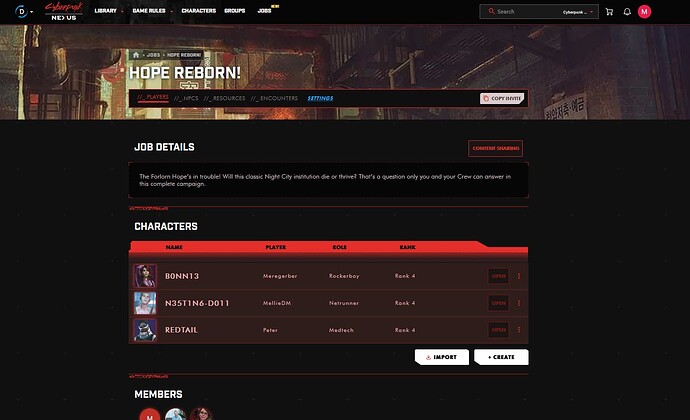Viewport: 690px width, 420px height.
Task: Open the shopping cart icon
Action: pos(609,12)
